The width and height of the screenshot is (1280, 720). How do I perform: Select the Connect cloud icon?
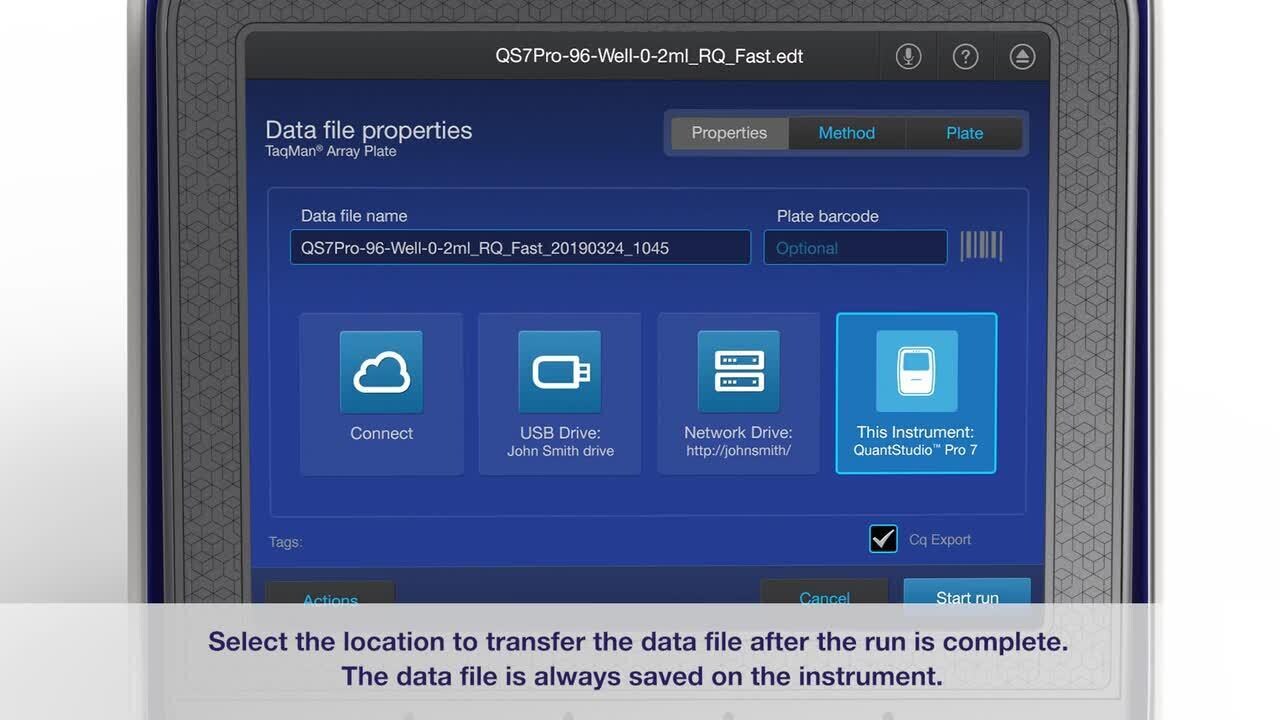click(381, 372)
